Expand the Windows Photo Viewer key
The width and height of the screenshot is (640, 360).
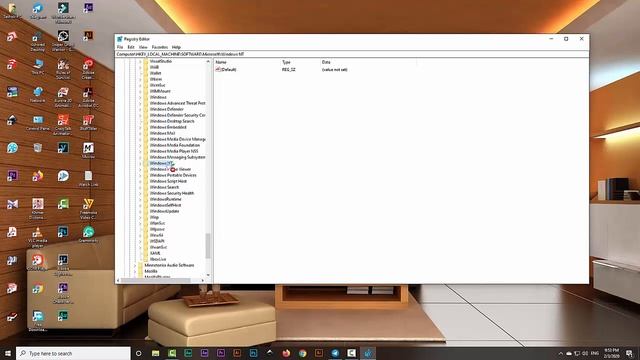tap(140, 169)
